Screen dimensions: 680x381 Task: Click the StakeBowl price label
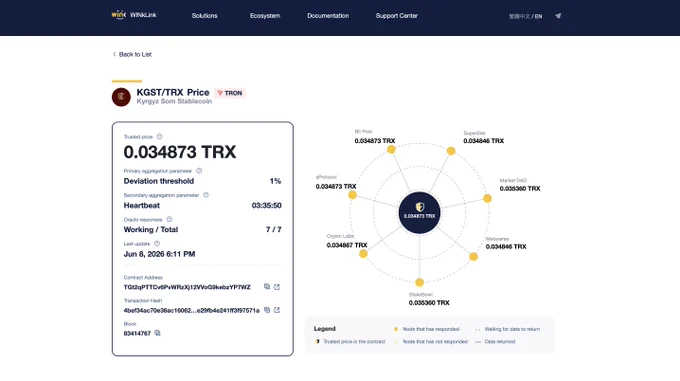pos(429,303)
